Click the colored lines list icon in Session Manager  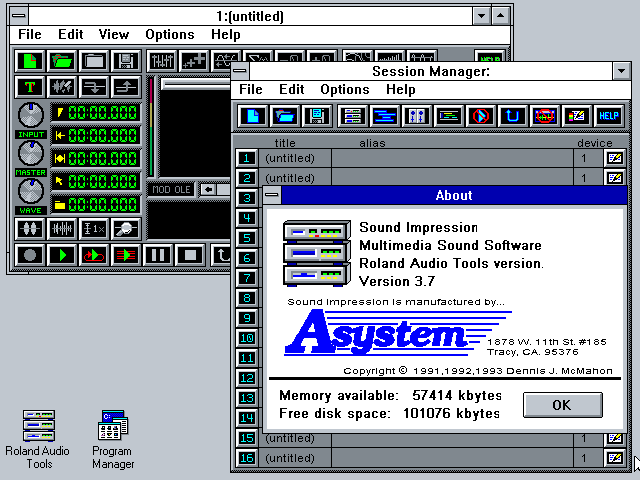[449, 116]
